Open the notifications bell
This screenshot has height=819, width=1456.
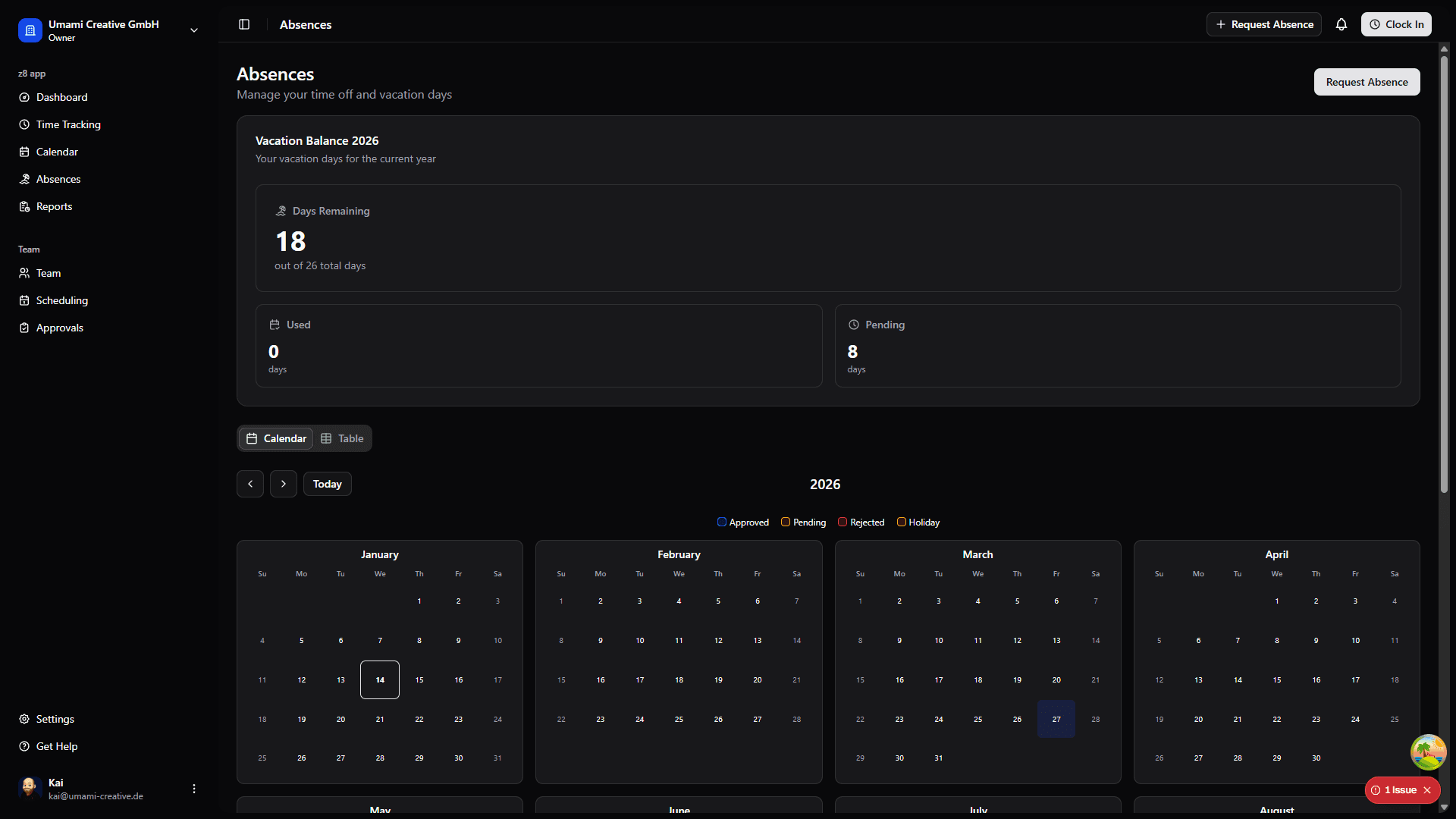click(x=1341, y=24)
